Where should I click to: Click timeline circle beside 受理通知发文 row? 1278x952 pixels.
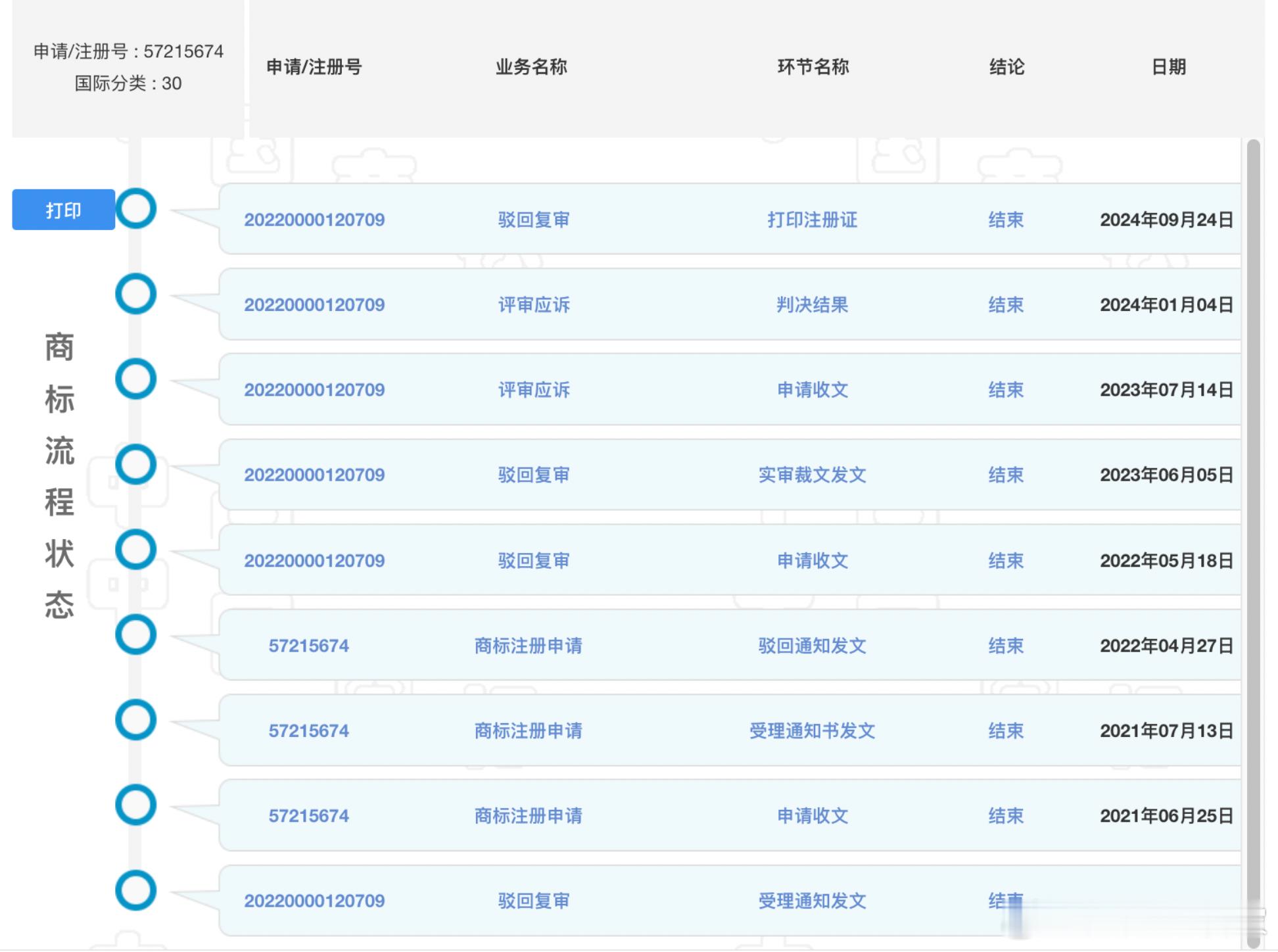tap(136, 890)
